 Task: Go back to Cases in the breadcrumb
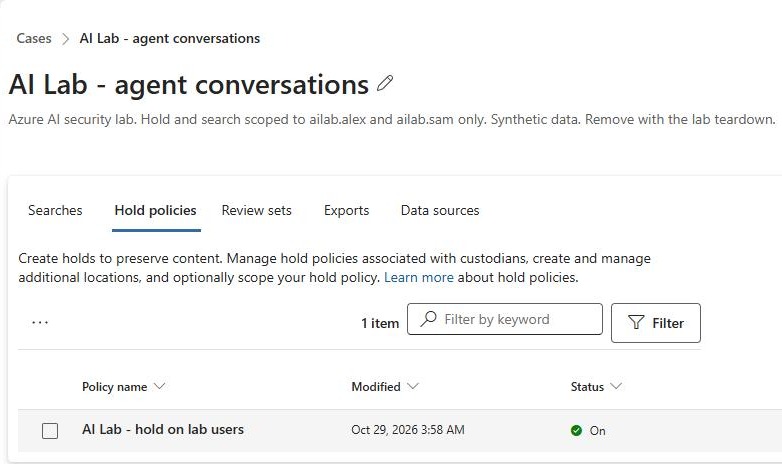pos(34,38)
